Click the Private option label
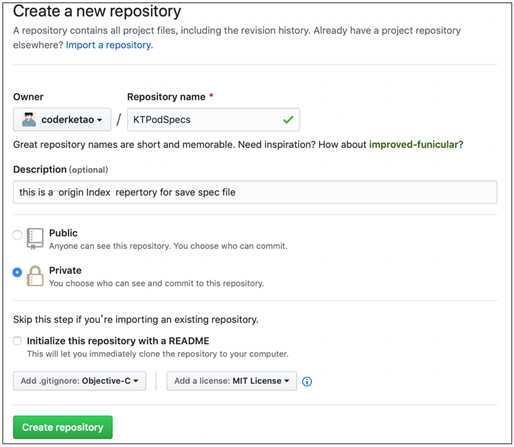 point(65,270)
